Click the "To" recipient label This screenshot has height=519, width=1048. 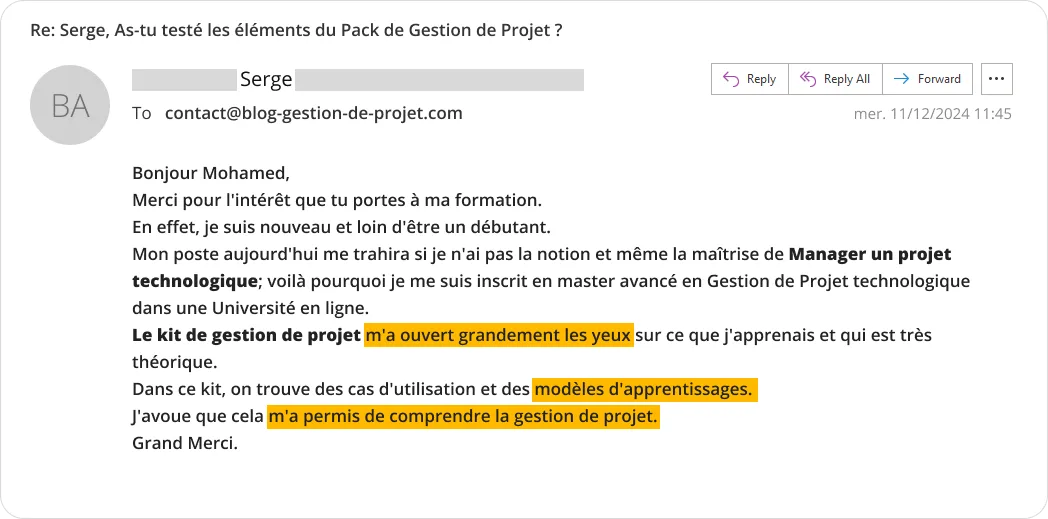(142, 114)
